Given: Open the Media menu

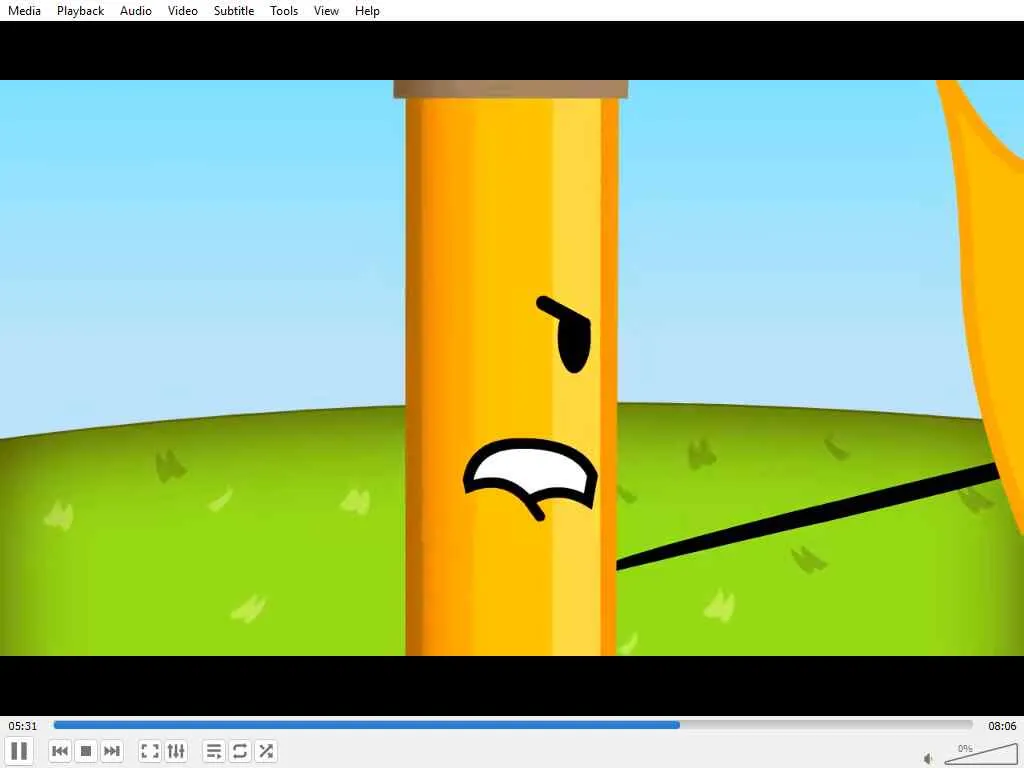Looking at the screenshot, I should coord(24,10).
